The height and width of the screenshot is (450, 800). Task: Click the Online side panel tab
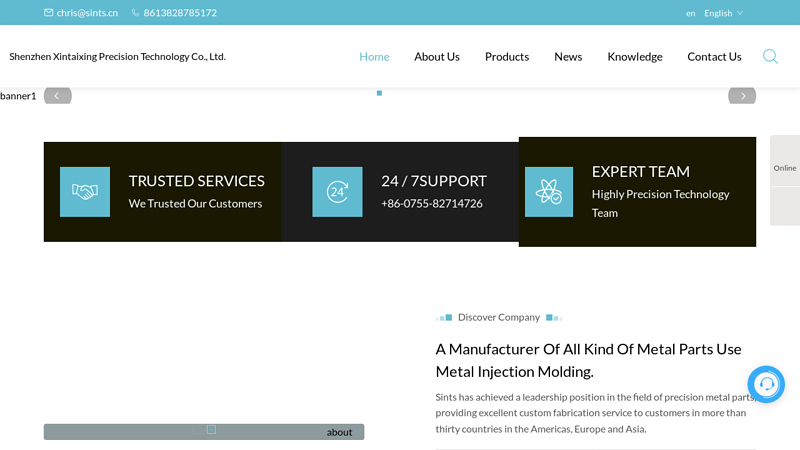coord(785,168)
